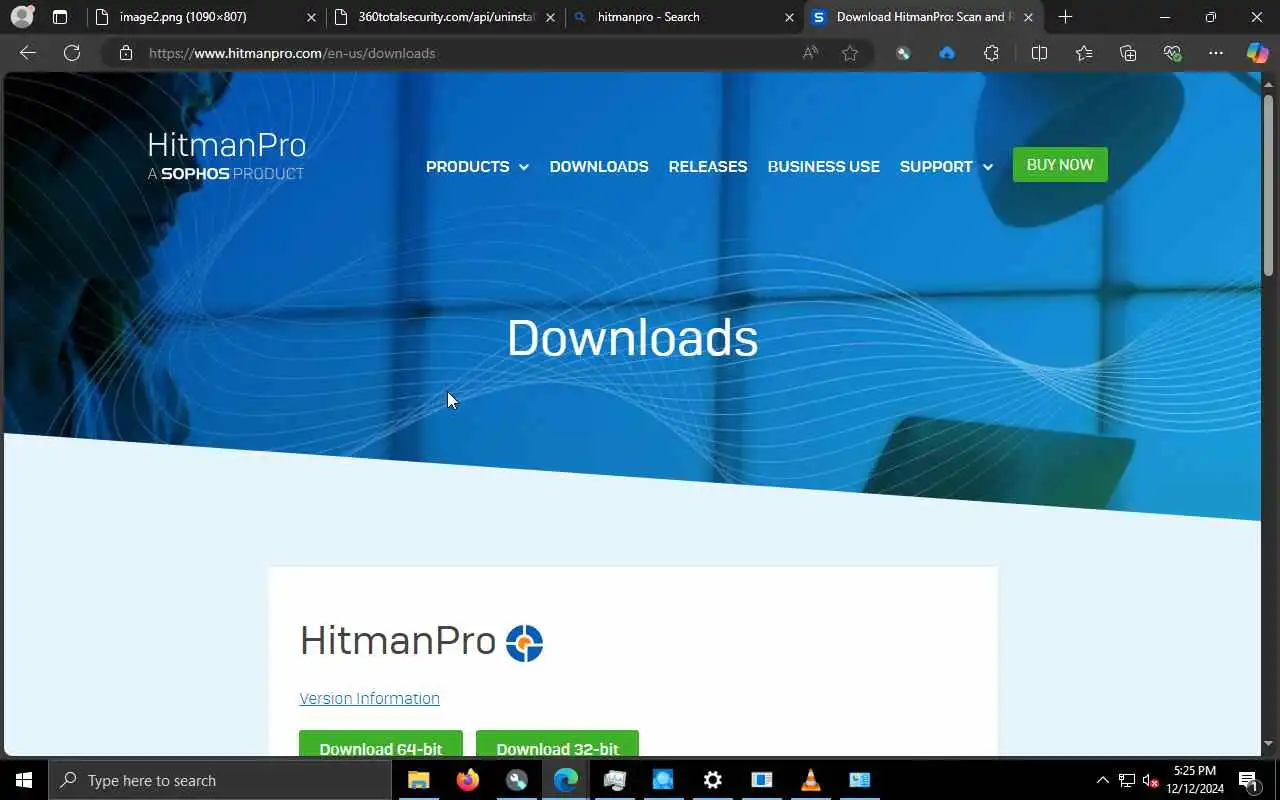Open the Settings and more ellipsis menu
Viewport: 1280px width, 800px height.
pos(1216,53)
